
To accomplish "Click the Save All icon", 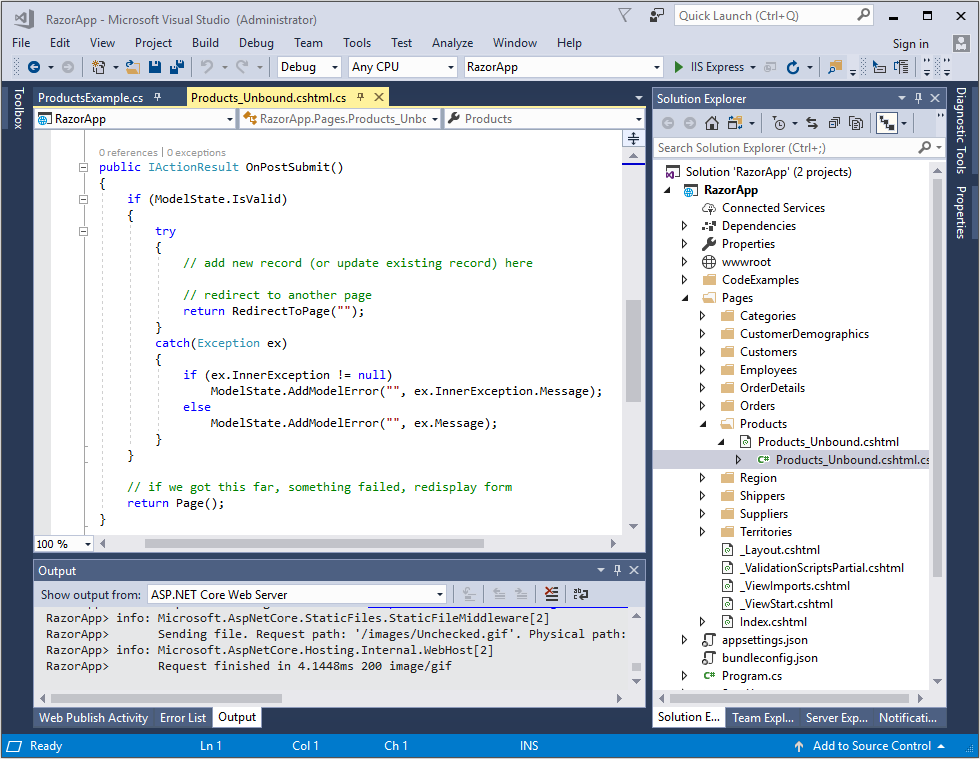I will pos(177,67).
